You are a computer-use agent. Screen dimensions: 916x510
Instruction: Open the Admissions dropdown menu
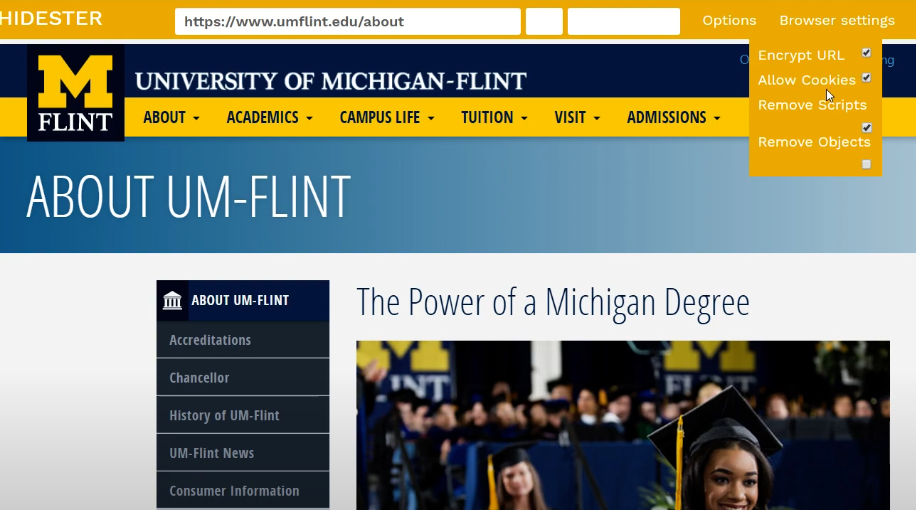(673, 117)
